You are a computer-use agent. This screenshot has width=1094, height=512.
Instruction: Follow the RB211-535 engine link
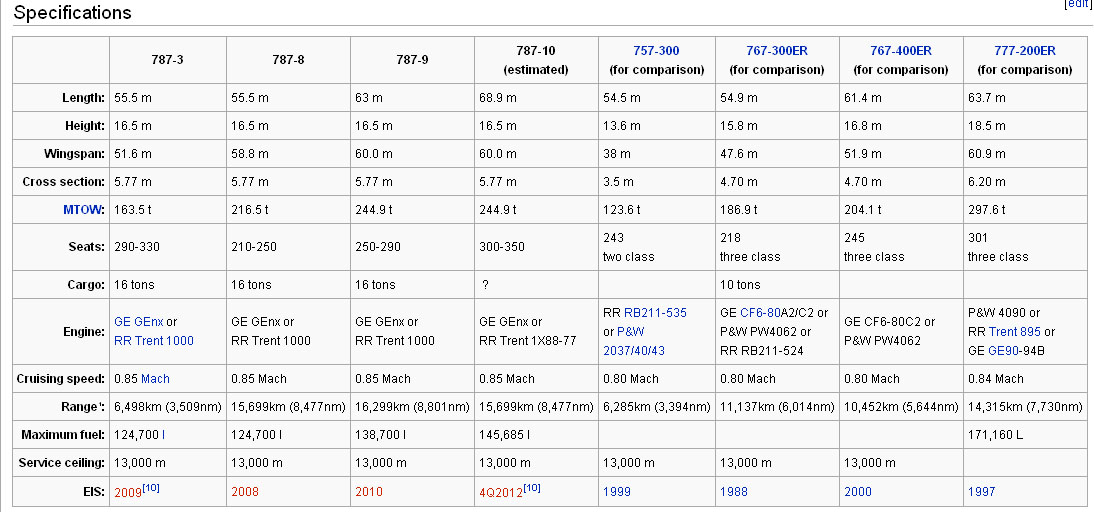(655, 313)
